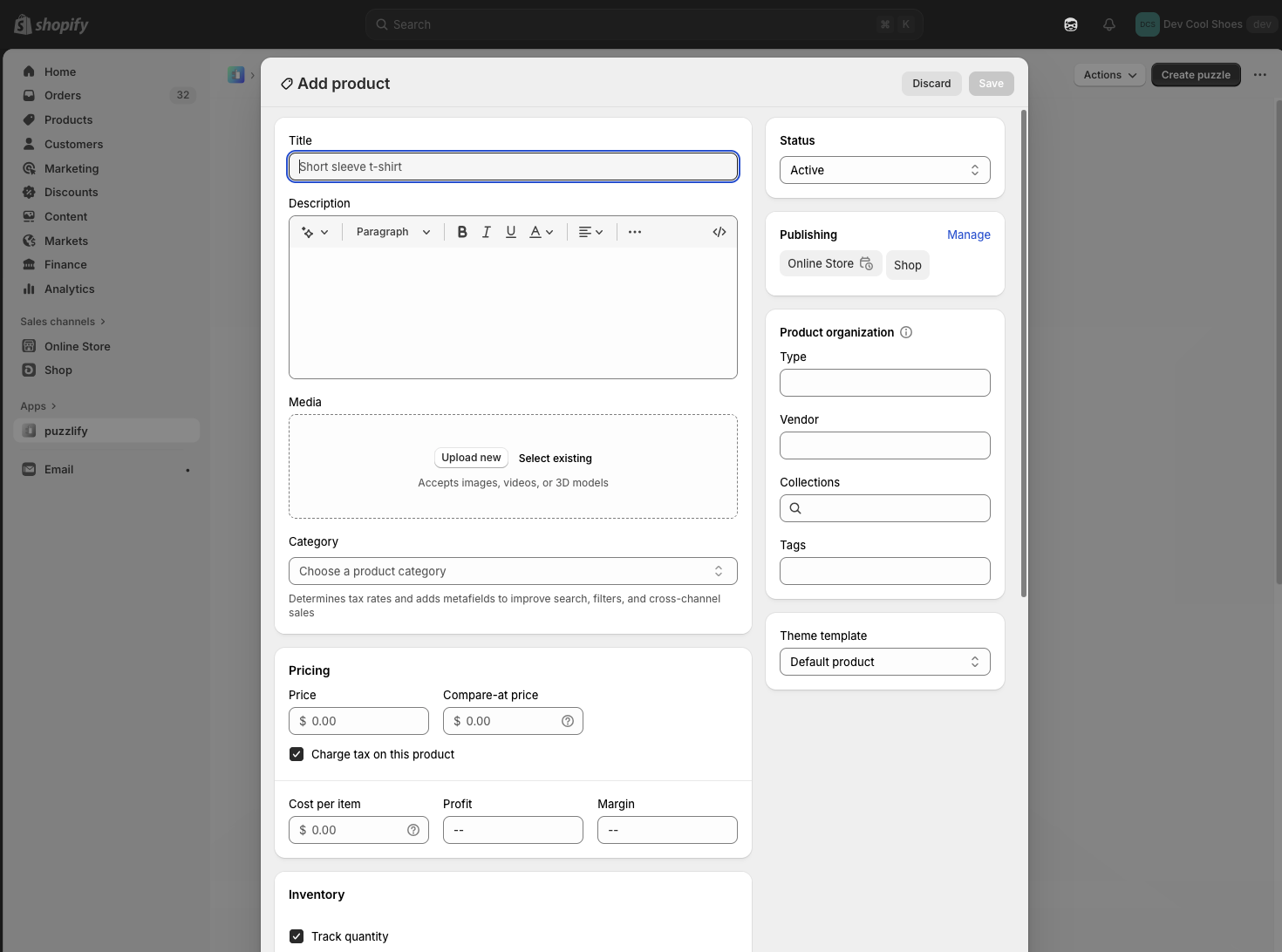Click the Discounts percent icon
Image resolution: width=1282 pixels, height=952 pixels.
[x=29, y=192]
